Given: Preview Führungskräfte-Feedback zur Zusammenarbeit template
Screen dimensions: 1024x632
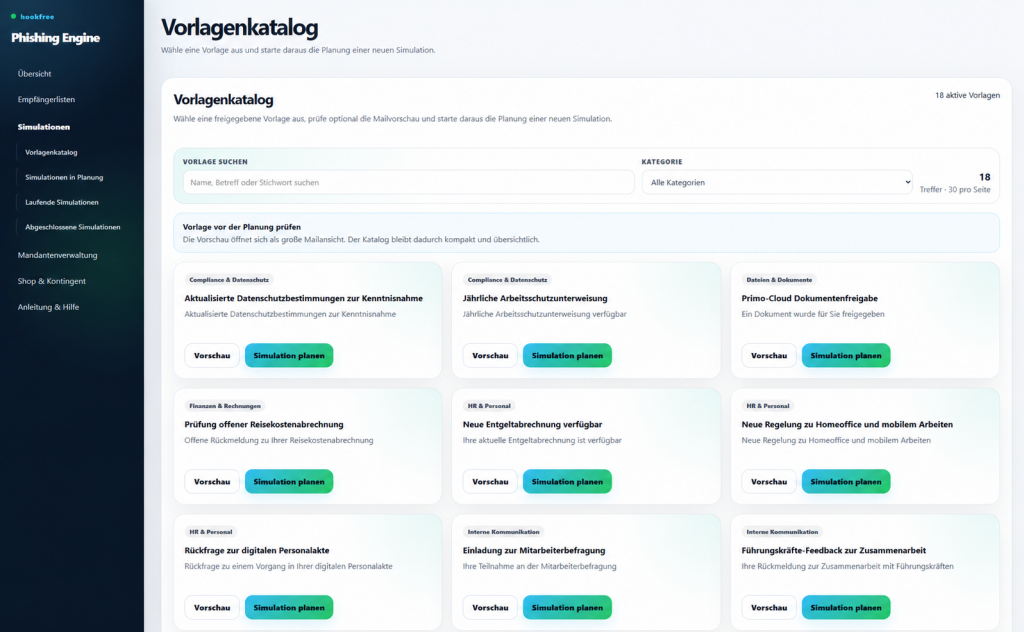Looking at the screenshot, I should pos(769,607).
